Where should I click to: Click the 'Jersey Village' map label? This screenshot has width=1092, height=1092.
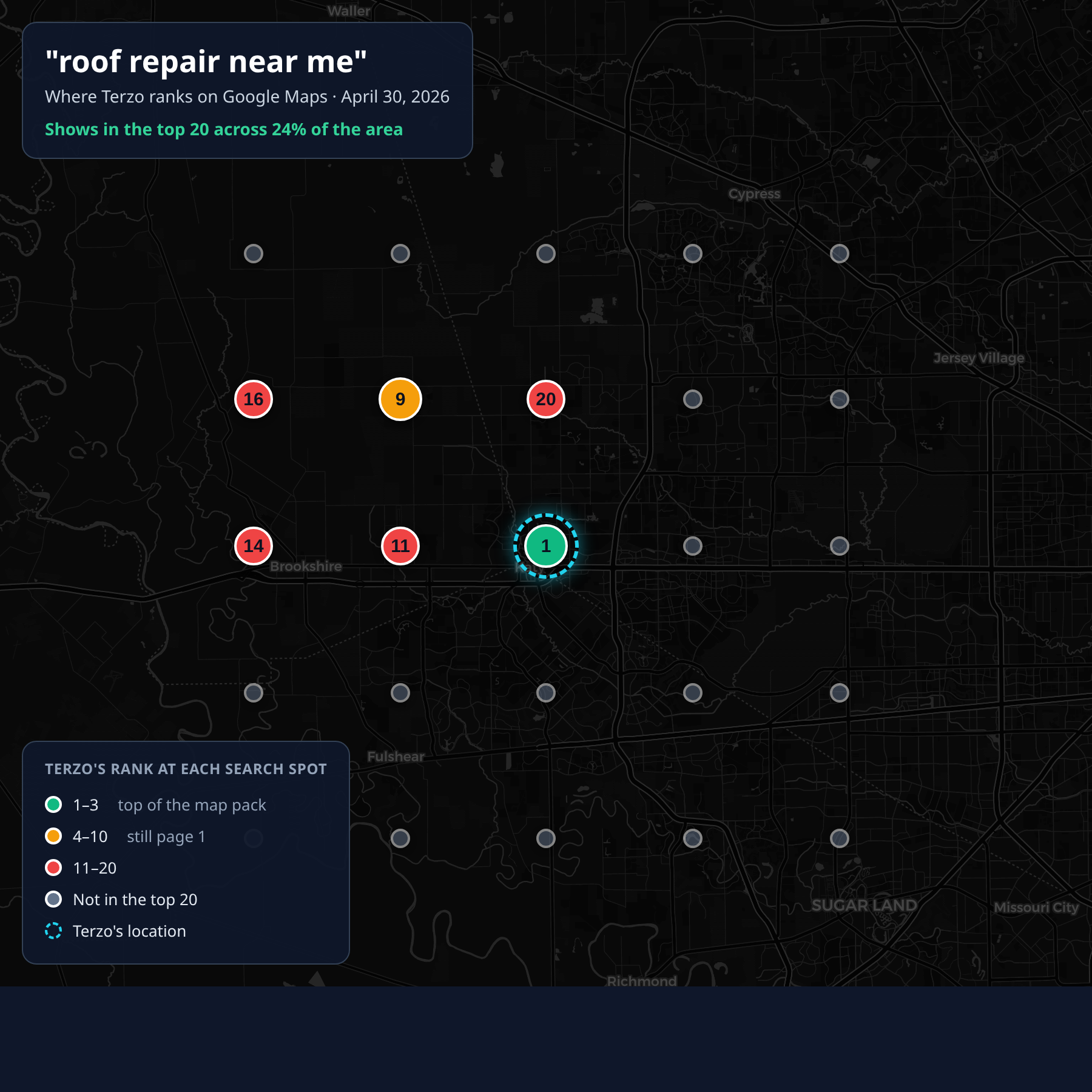(x=979, y=358)
